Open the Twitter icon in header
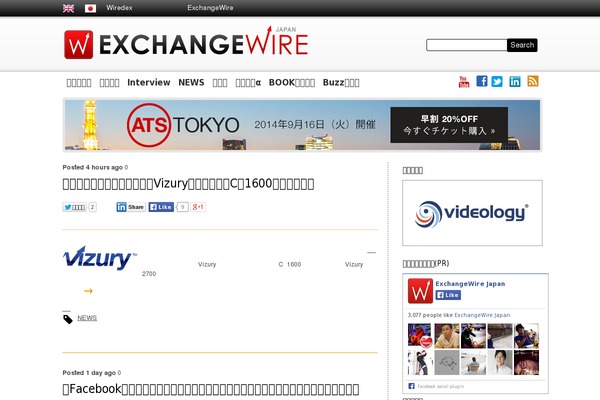Screen dimensions: 600x400 tap(497, 81)
